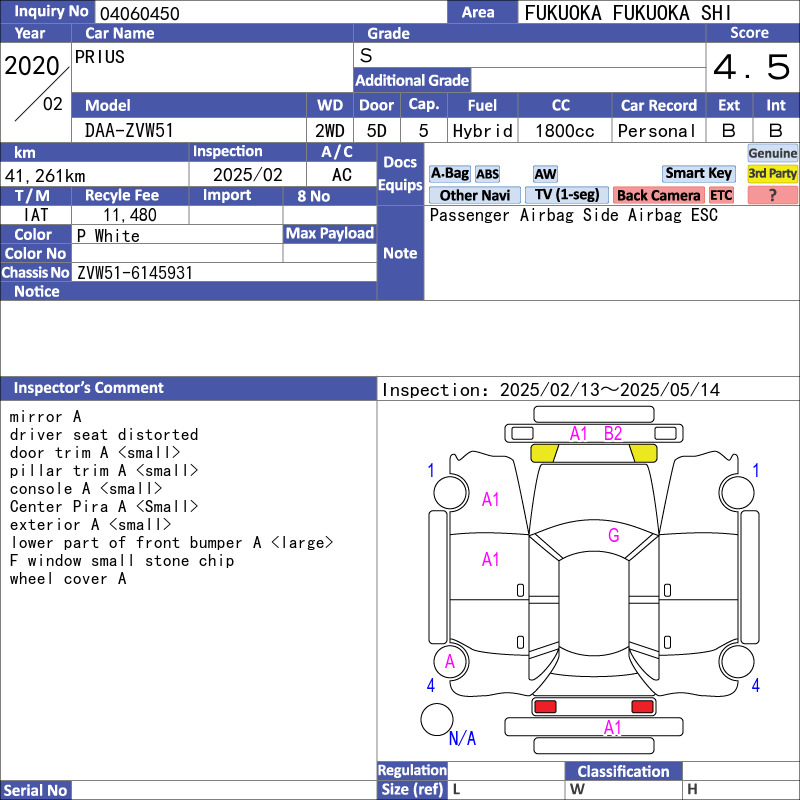Click the Smart Key badge
This screenshot has height=800, width=800.
pos(699,174)
